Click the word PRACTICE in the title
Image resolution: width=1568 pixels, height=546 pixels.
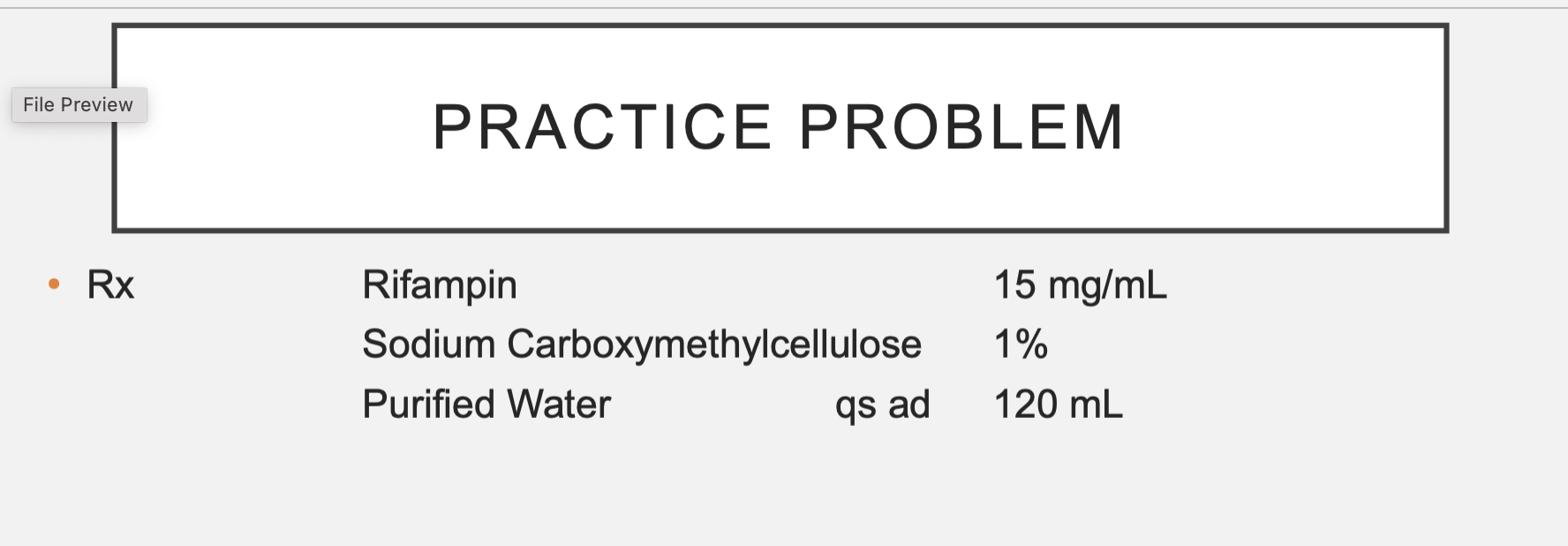coord(602,127)
